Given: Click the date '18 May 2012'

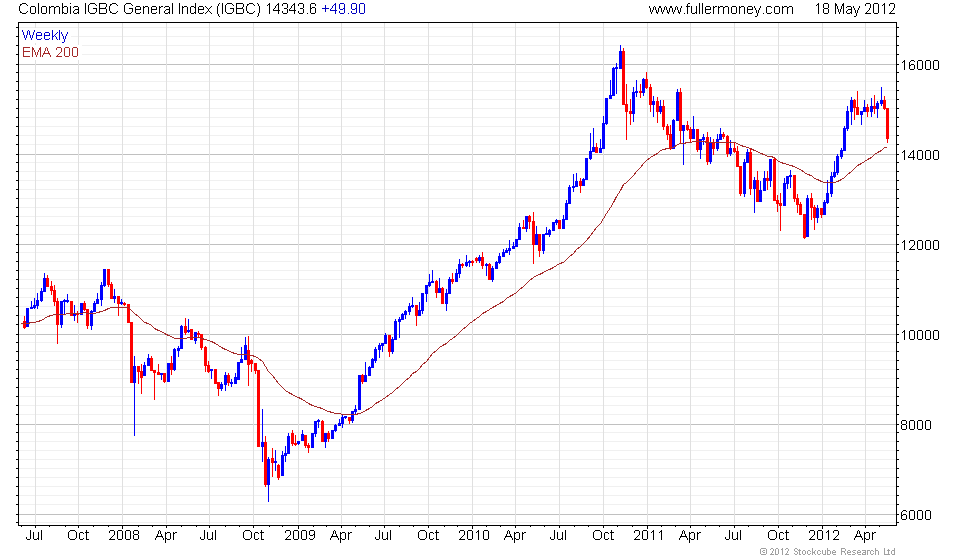Looking at the screenshot, I should tap(855, 9).
